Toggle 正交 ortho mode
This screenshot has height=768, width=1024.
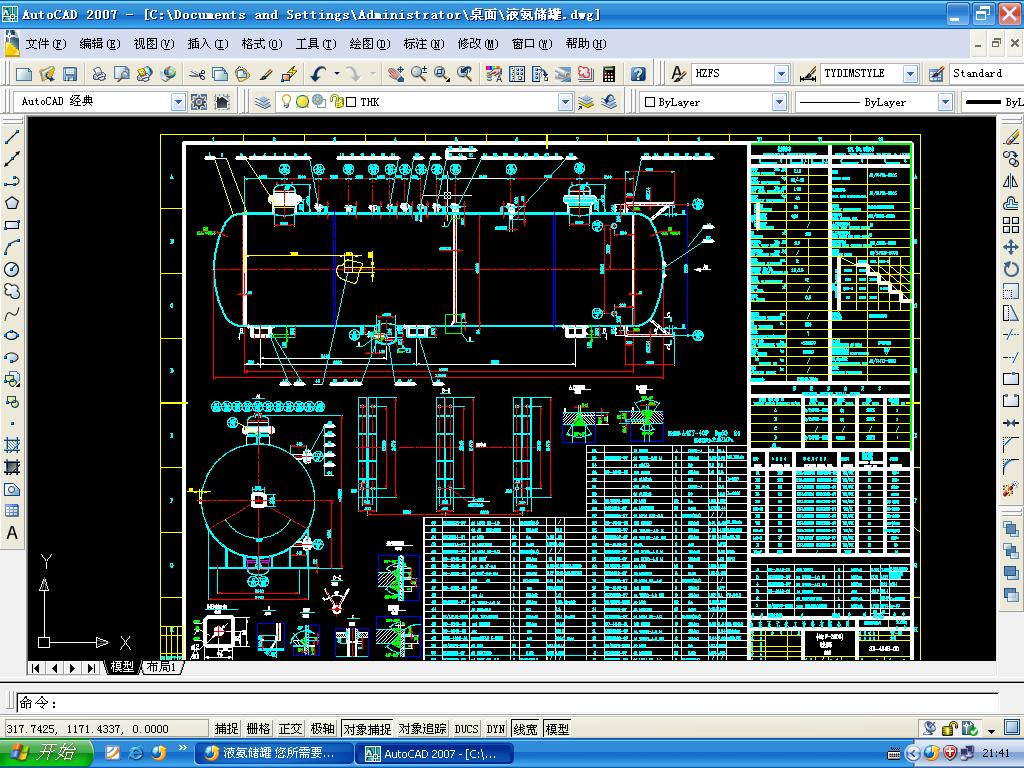point(291,729)
